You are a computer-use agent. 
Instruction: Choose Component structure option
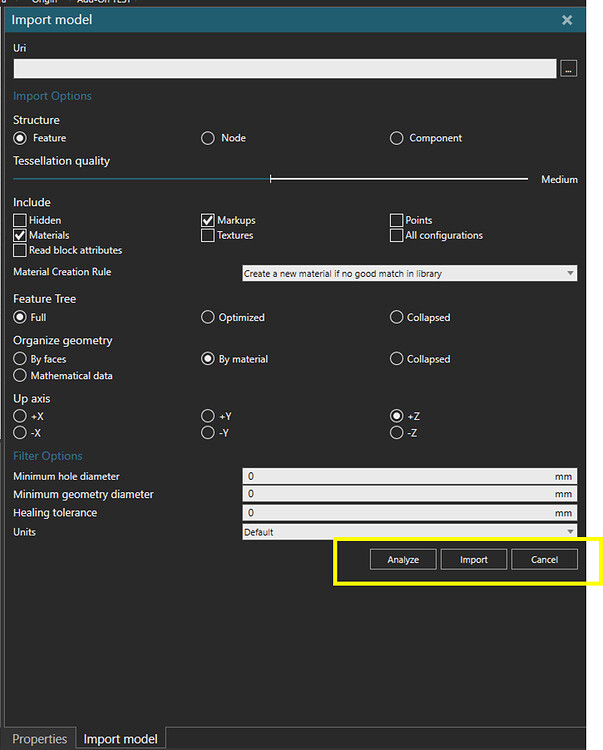point(397,138)
